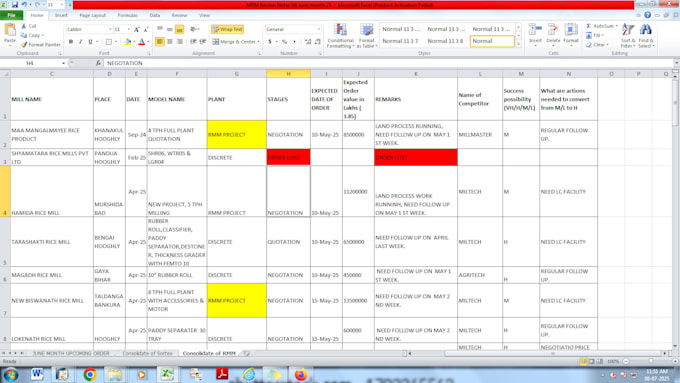This screenshot has width=680, height=383.
Task: Select Normal 11 3 7 cell style
Action: [x=401, y=41]
